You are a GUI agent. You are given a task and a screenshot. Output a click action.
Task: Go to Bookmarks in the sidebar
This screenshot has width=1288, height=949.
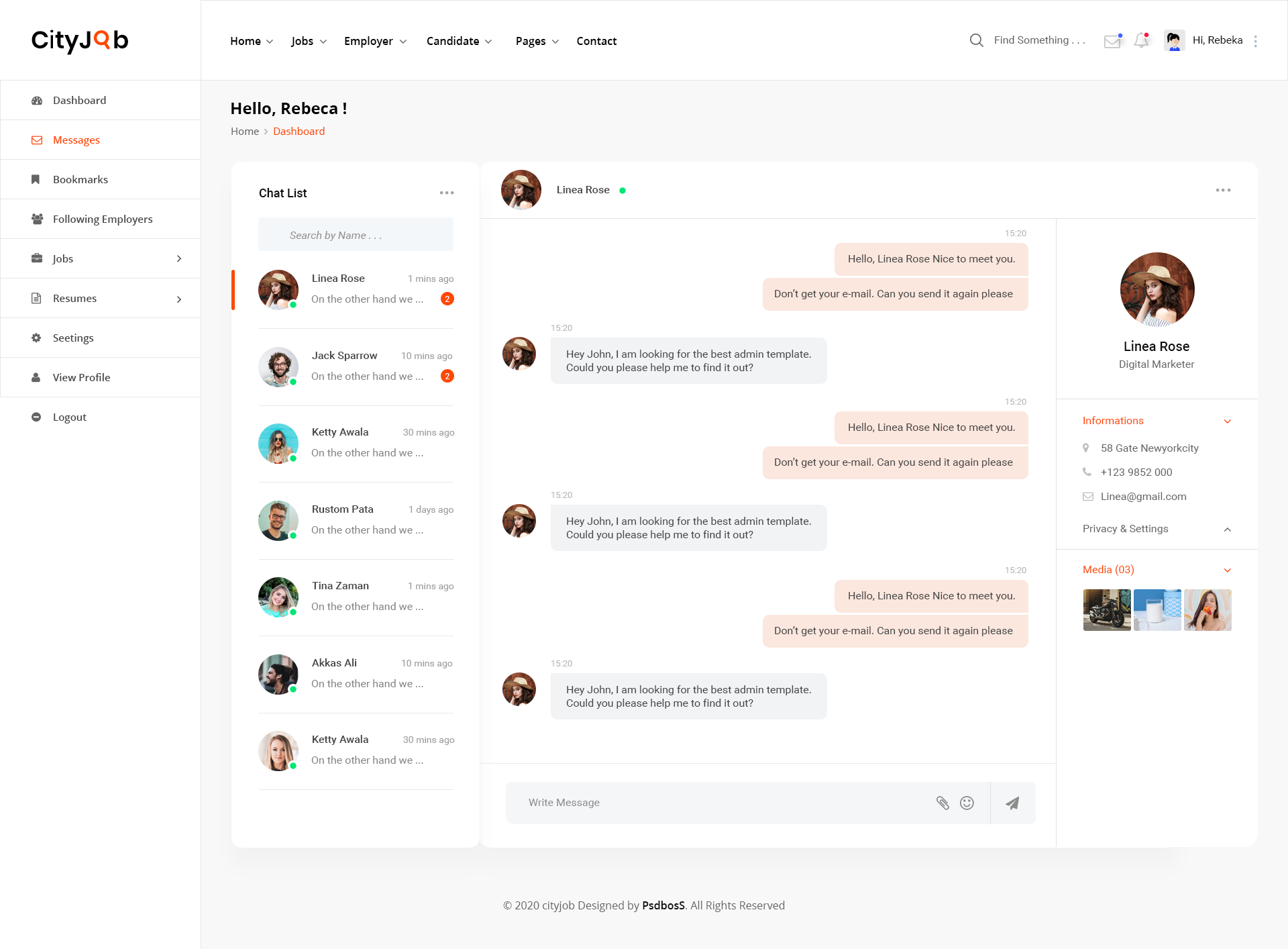[80, 180]
